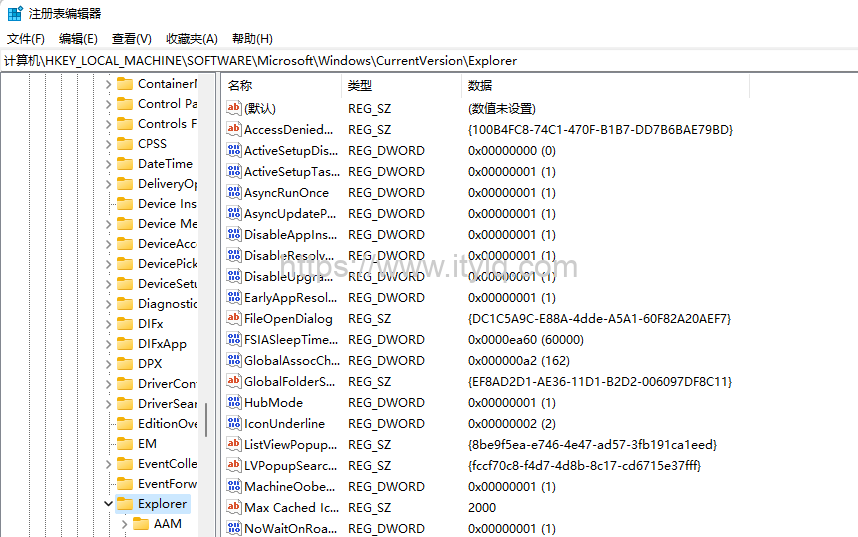Viewport: 858px width, 537px height.
Task: Click data value 0x0000ea60 (60000)
Action: 525,339
